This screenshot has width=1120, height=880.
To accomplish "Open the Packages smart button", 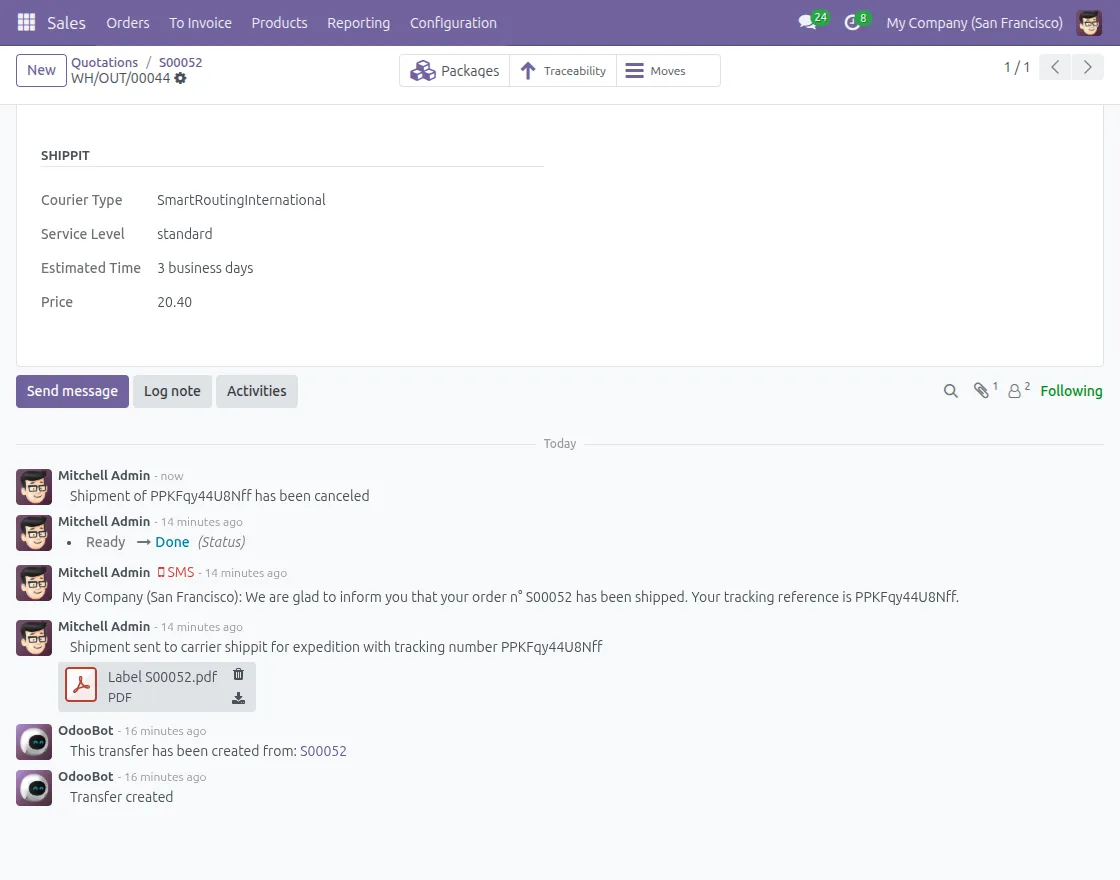I will [454, 70].
